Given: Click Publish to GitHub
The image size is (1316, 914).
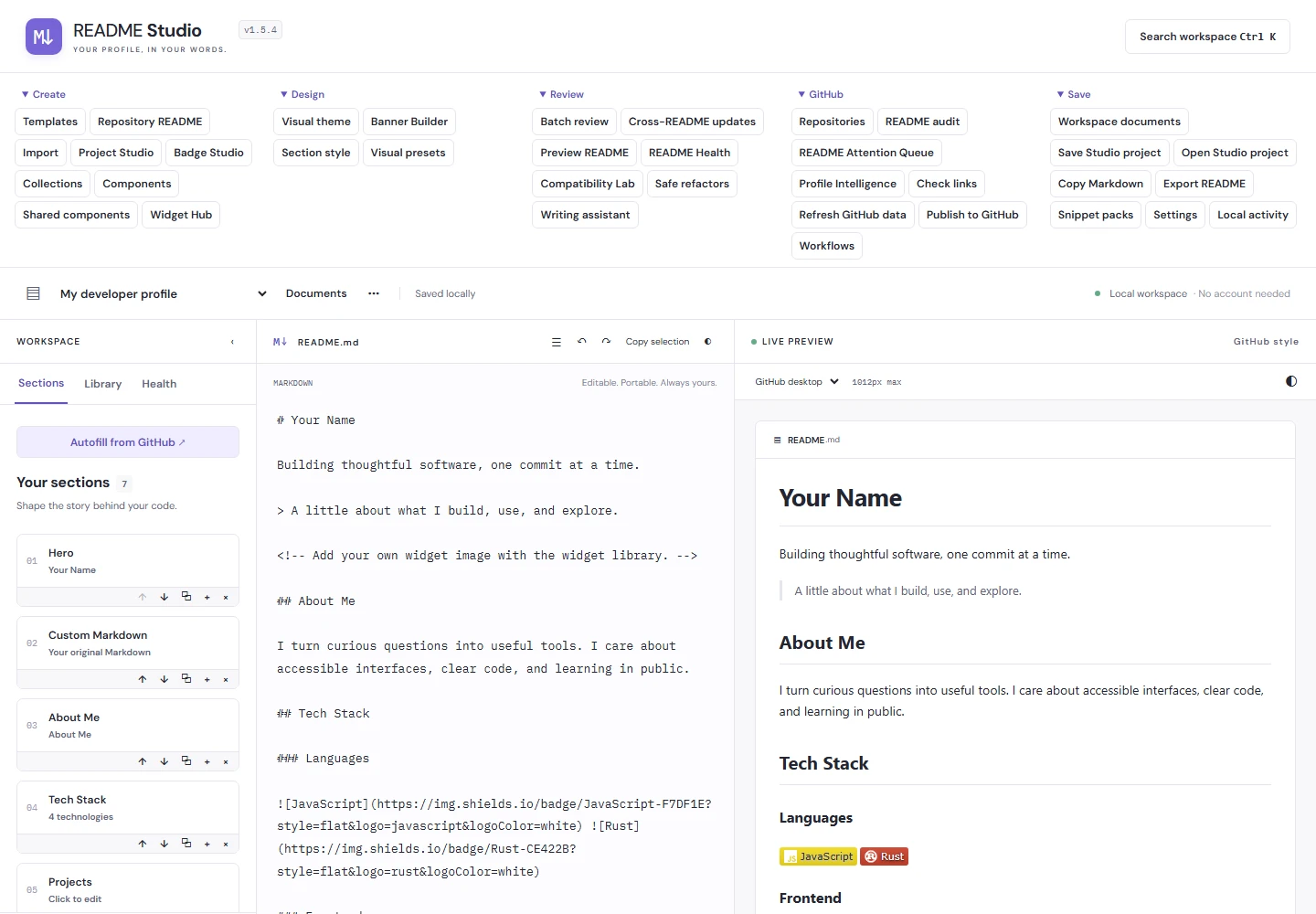Looking at the screenshot, I should (x=972, y=215).
